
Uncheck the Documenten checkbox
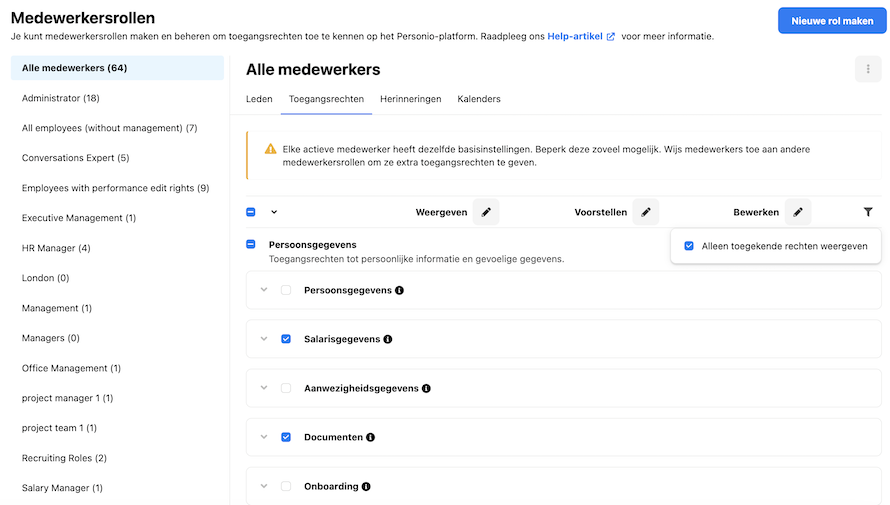(x=286, y=437)
